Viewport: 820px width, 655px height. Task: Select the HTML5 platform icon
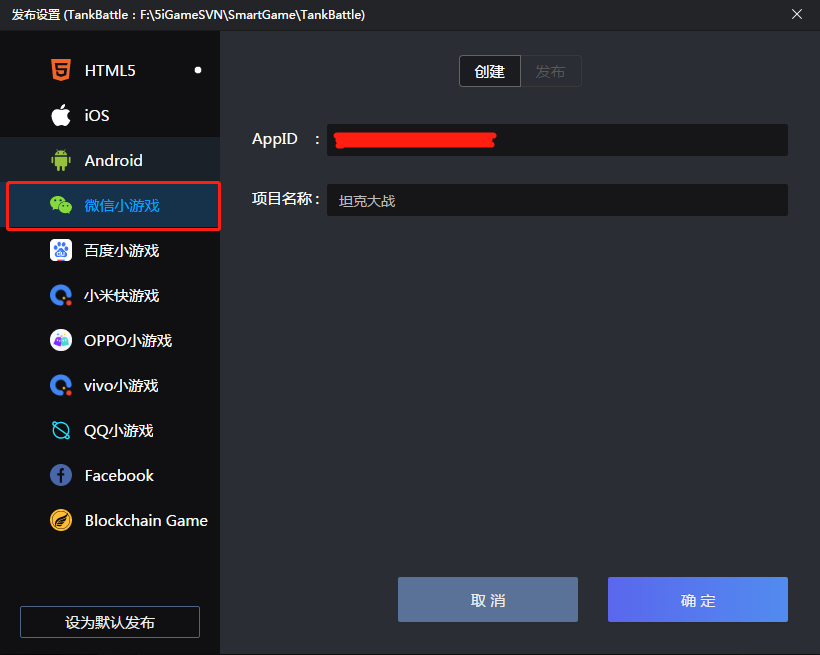61,70
